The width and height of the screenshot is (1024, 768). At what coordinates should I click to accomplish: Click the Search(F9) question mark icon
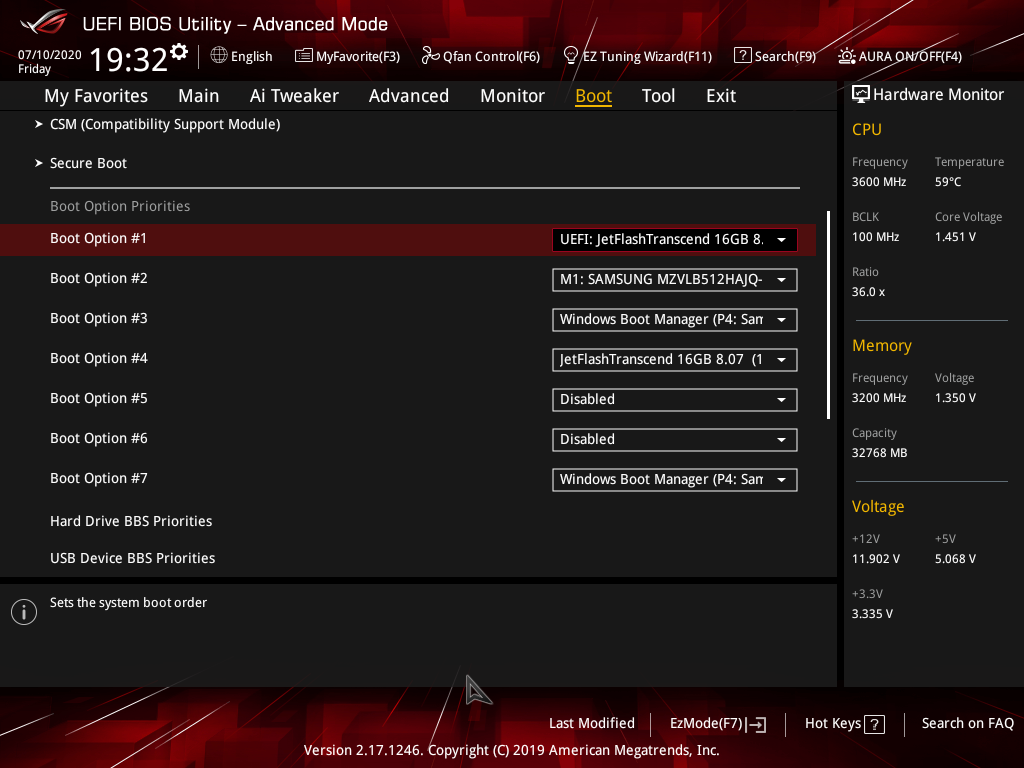click(x=743, y=56)
